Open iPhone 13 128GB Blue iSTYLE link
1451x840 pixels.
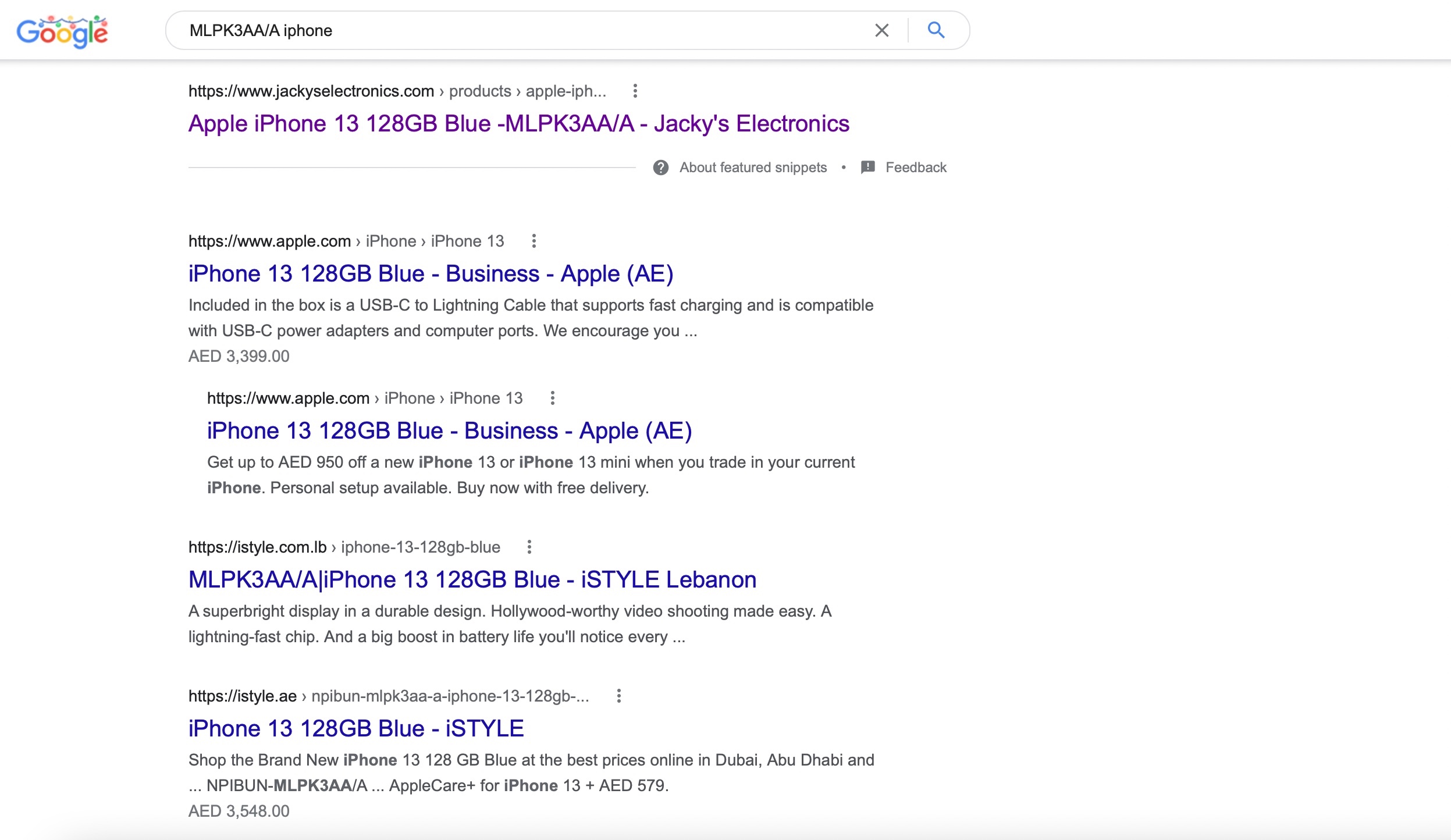[356, 729]
